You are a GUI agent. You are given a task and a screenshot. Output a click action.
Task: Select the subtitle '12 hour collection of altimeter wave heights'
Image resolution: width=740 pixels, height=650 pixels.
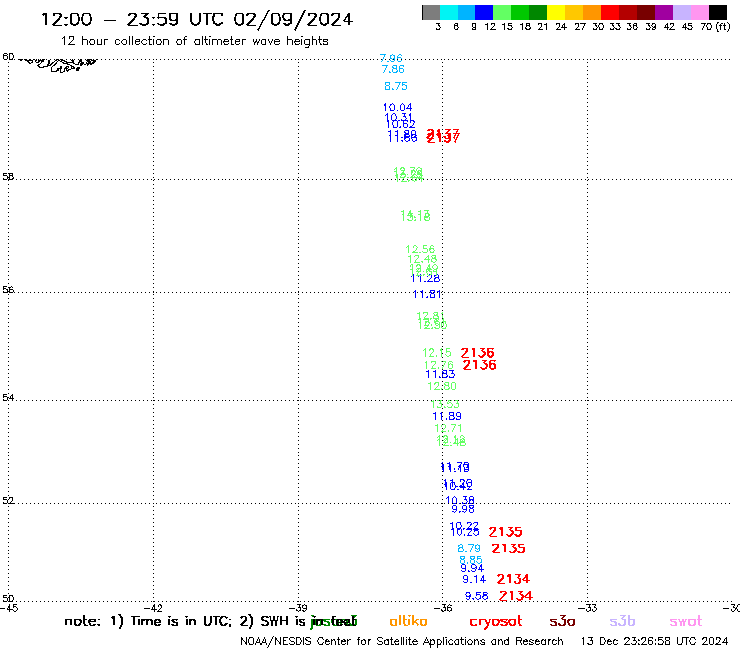[x=194, y=41]
